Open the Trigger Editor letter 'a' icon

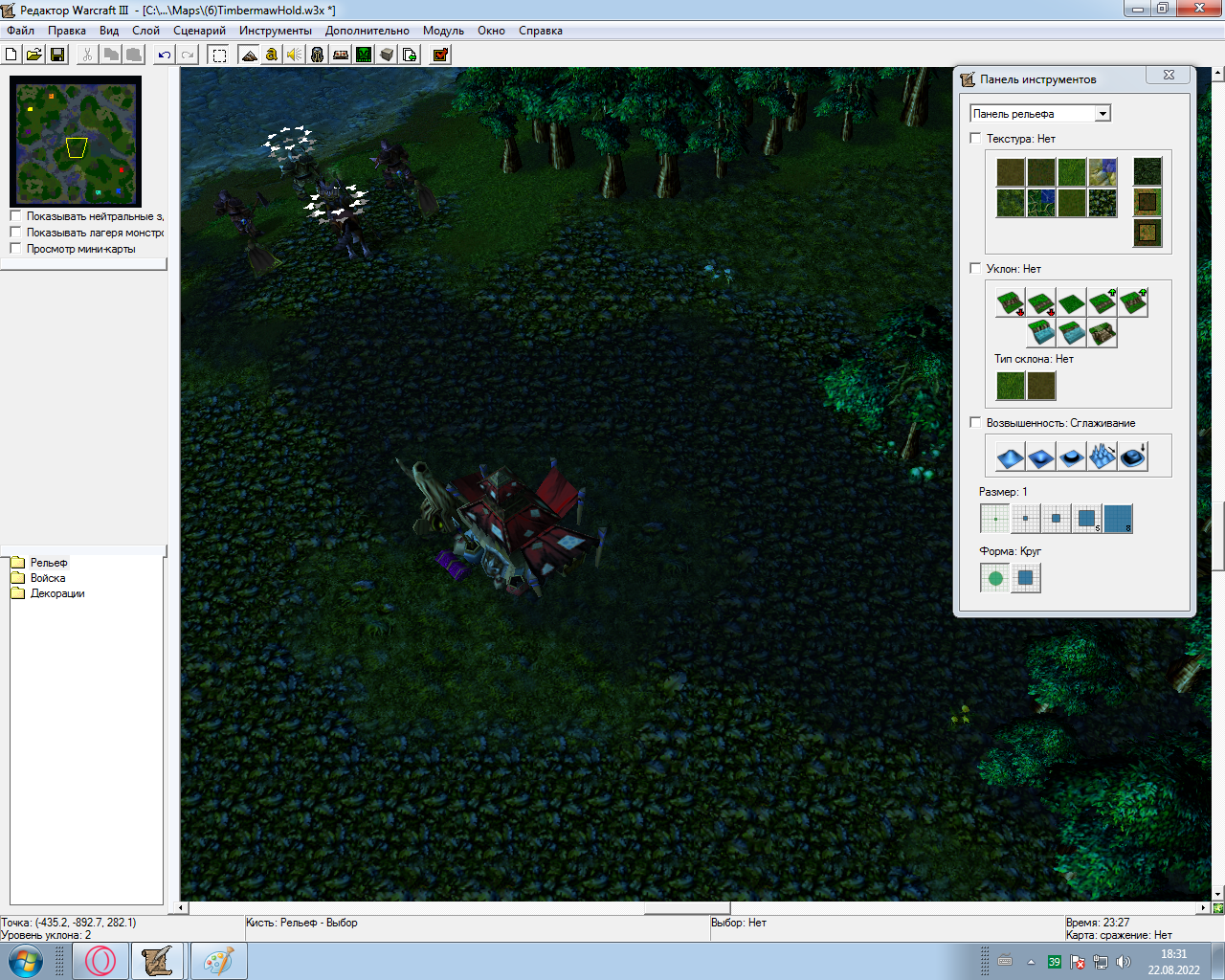coord(272,55)
